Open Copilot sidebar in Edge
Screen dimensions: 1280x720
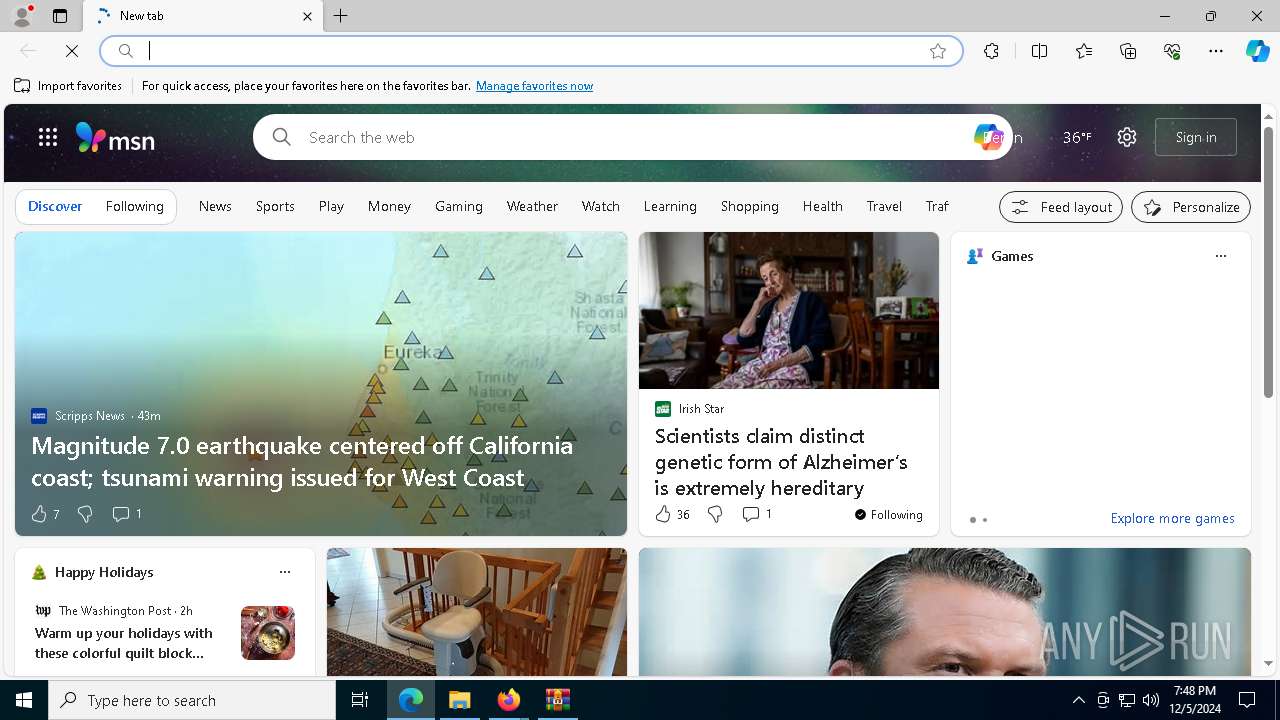click(1257, 51)
